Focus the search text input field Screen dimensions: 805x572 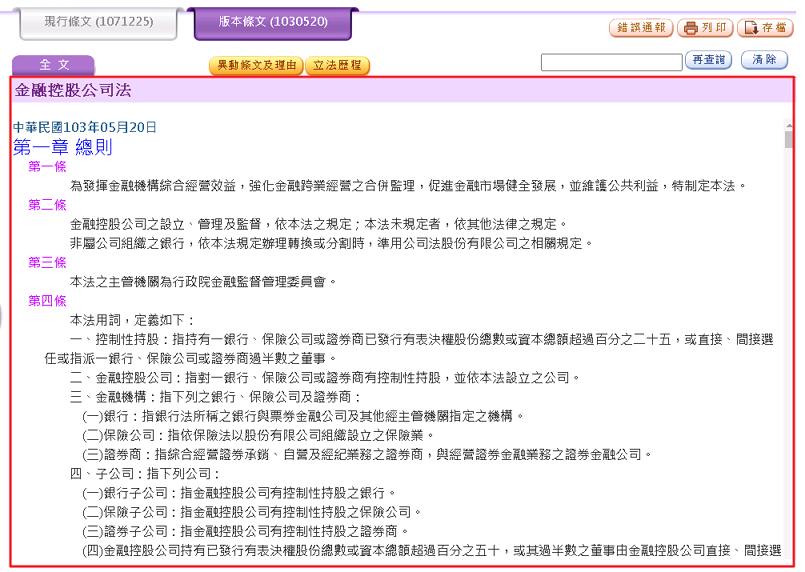pos(611,62)
